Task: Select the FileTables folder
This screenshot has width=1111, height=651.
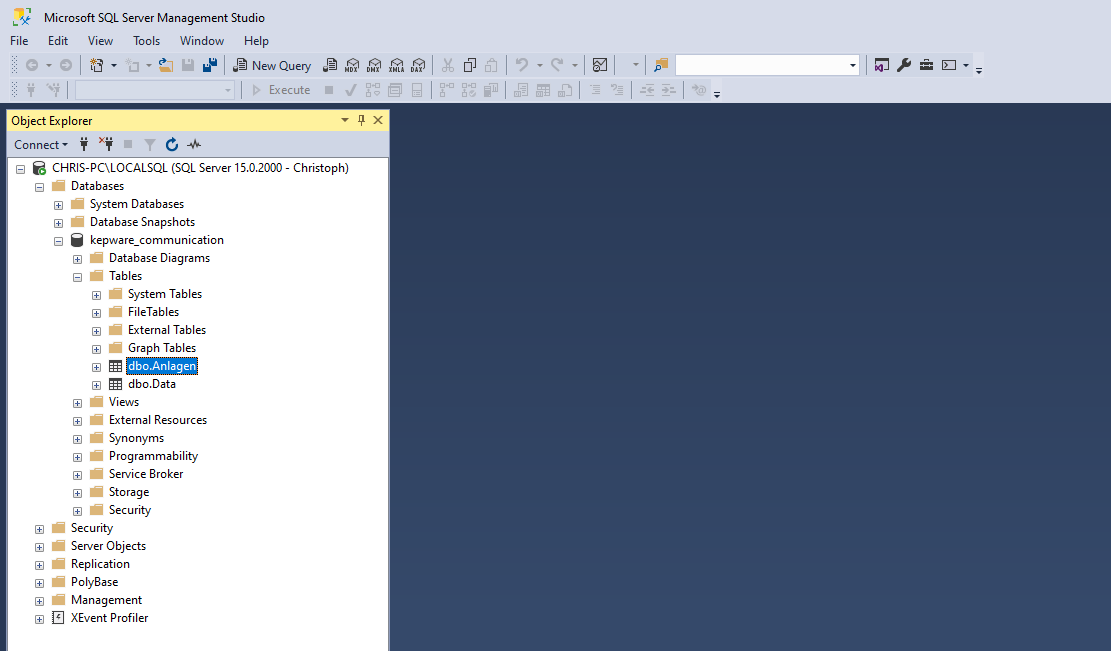Action: point(153,312)
